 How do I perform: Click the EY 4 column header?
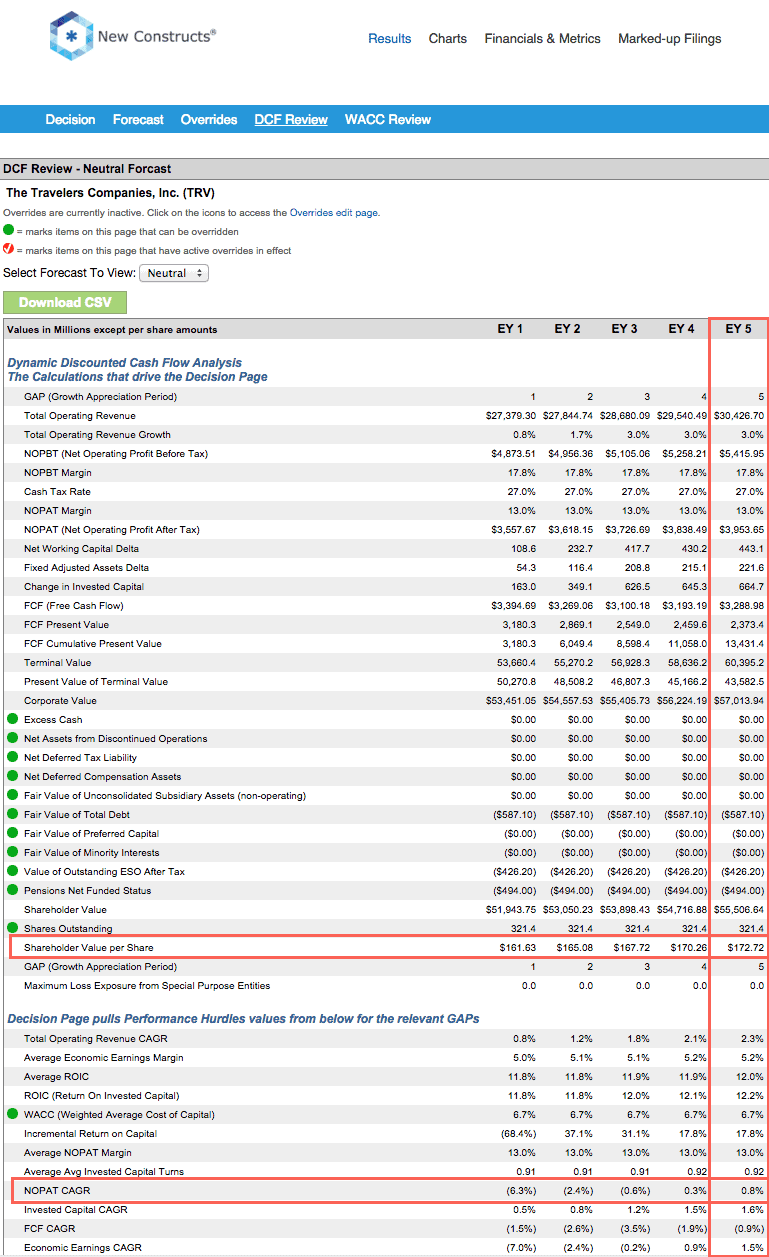(x=681, y=329)
